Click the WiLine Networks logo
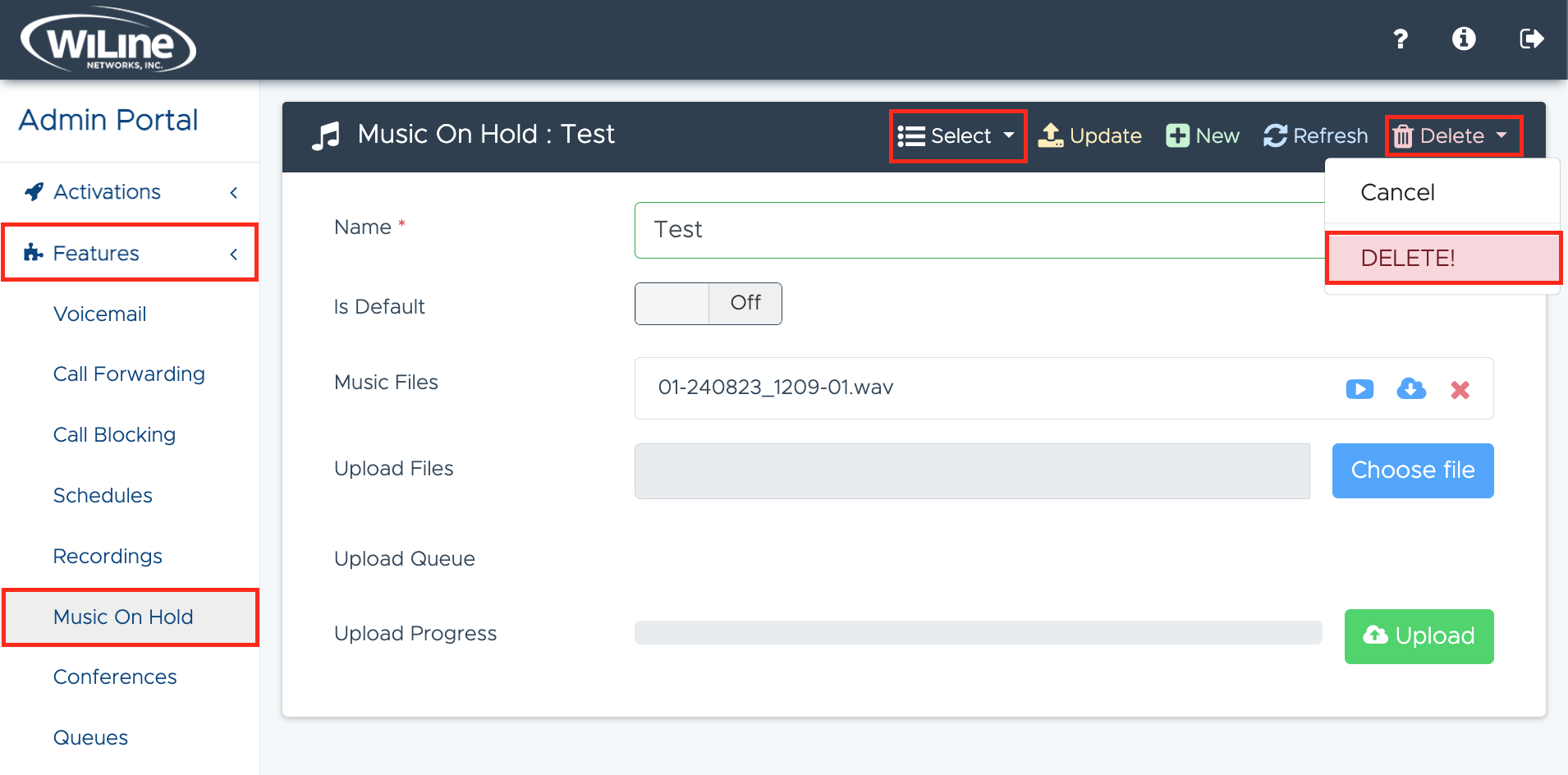1568x775 pixels. click(x=108, y=40)
